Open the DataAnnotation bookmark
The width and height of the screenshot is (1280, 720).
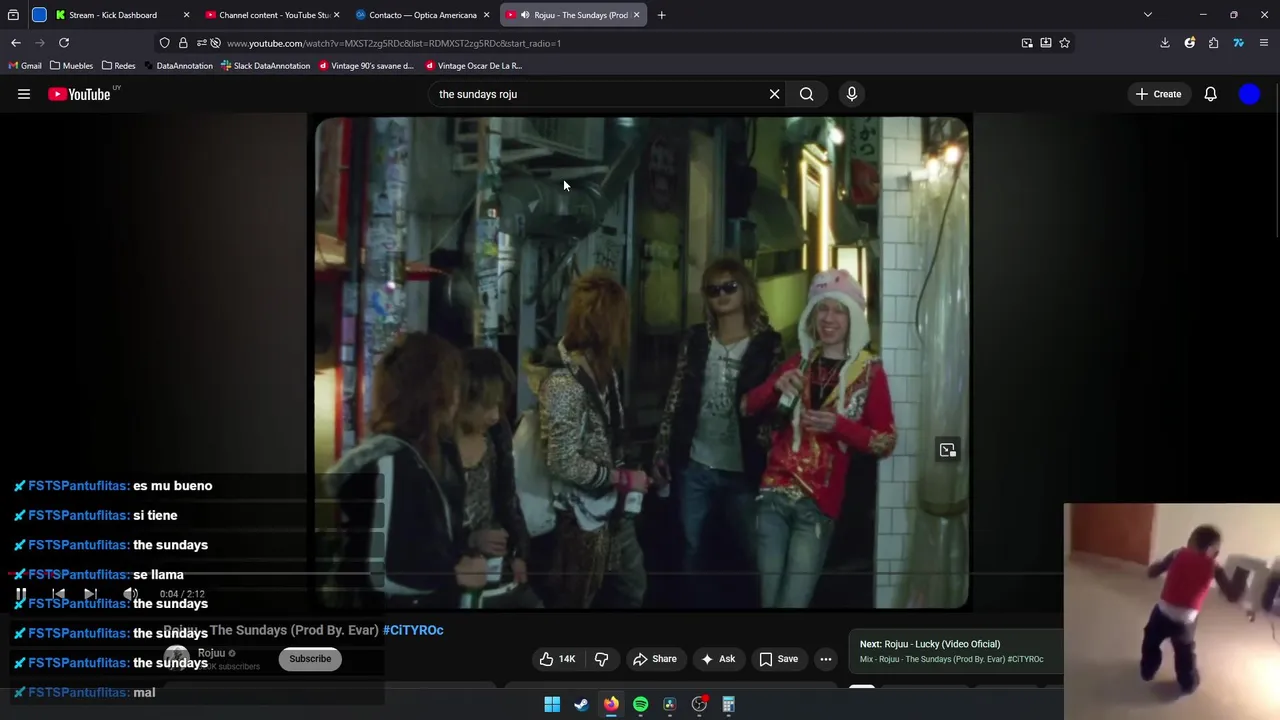(179, 66)
